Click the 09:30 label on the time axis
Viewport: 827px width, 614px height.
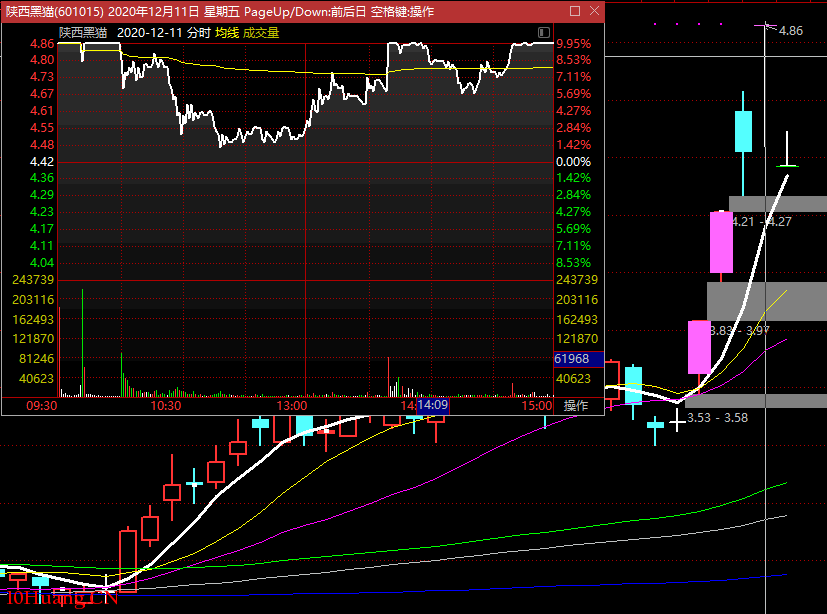pyautogui.click(x=41, y=406)
